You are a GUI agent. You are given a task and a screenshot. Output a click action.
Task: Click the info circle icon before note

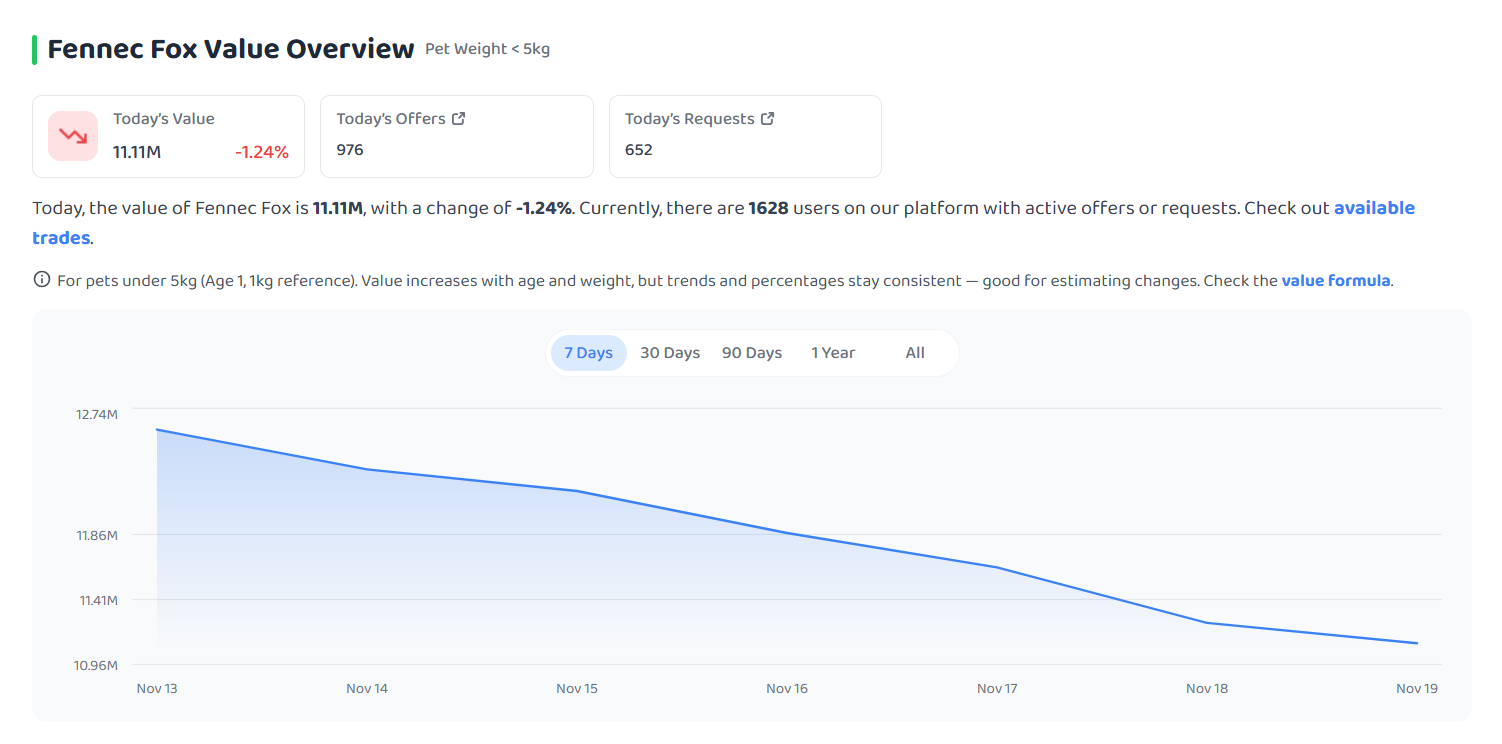pyautogui.click(x=42, y=280)
